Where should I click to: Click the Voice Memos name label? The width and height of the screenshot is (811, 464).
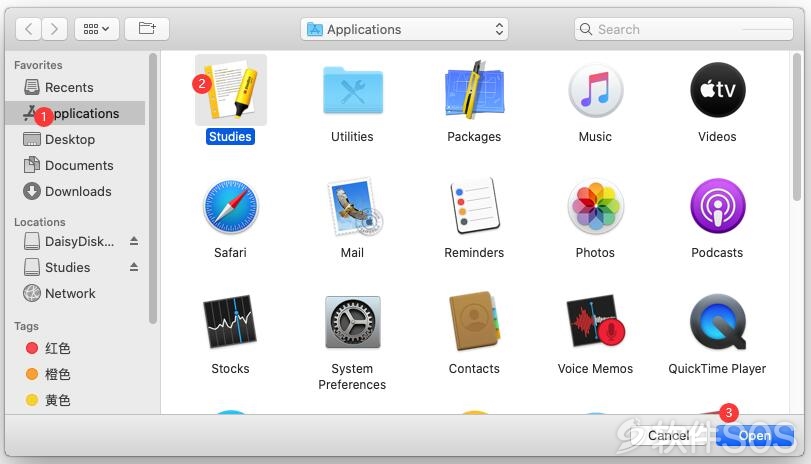pos(595,369)
